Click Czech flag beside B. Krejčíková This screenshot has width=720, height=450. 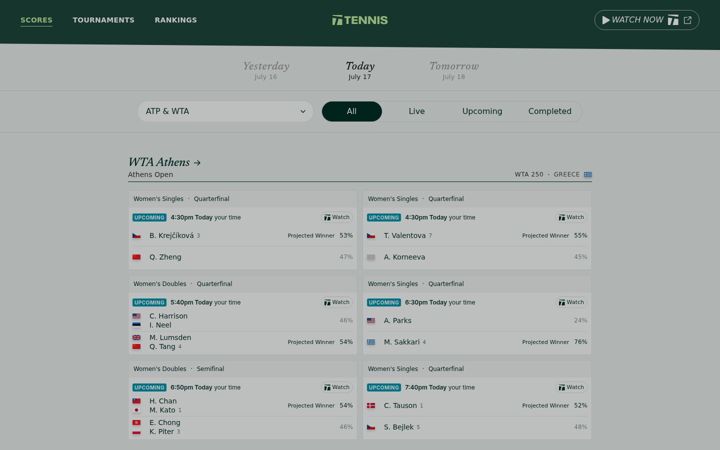tap(136, 236)
